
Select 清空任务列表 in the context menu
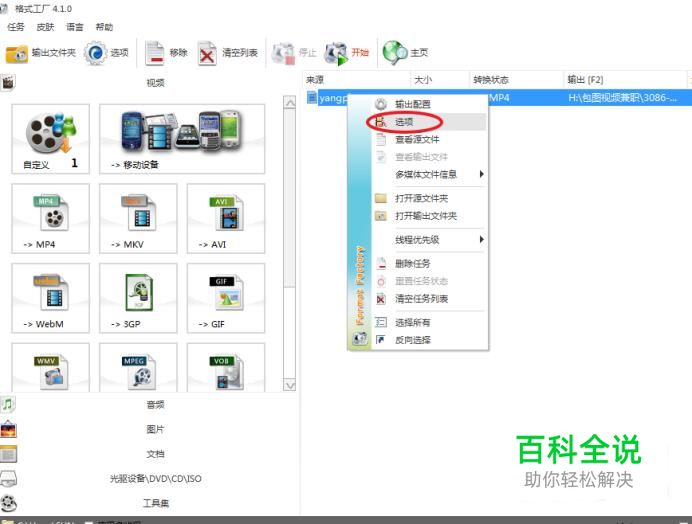tap(429, 299)
